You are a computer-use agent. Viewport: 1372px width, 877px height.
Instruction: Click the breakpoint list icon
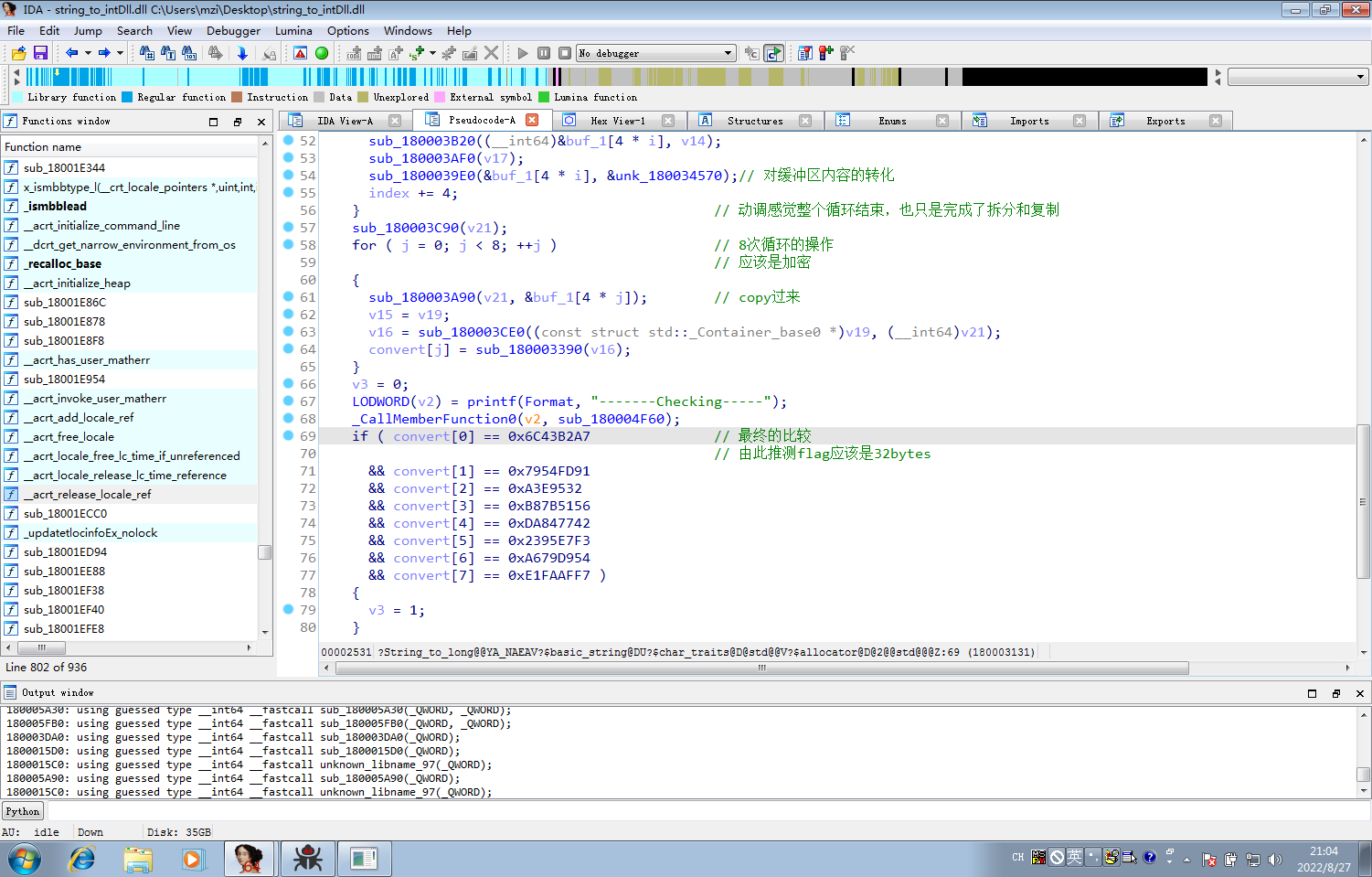[805, 53]
